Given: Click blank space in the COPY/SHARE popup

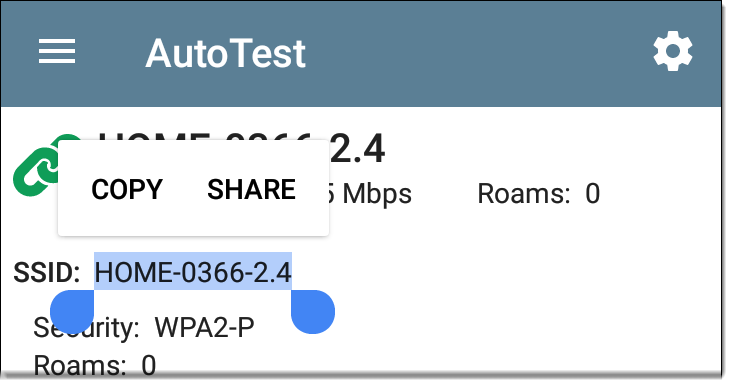Looking at the screenshot, I should click(x=193, y=219).
